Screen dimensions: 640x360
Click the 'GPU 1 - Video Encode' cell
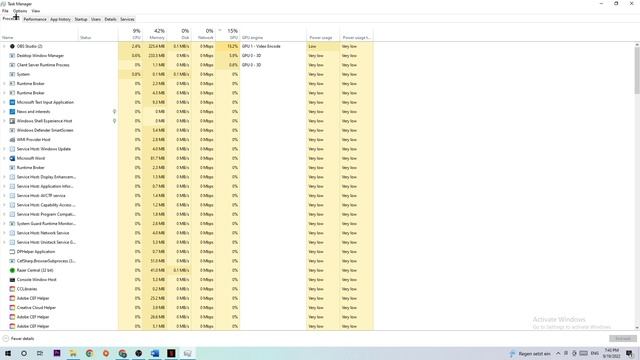tap(273, 46)
